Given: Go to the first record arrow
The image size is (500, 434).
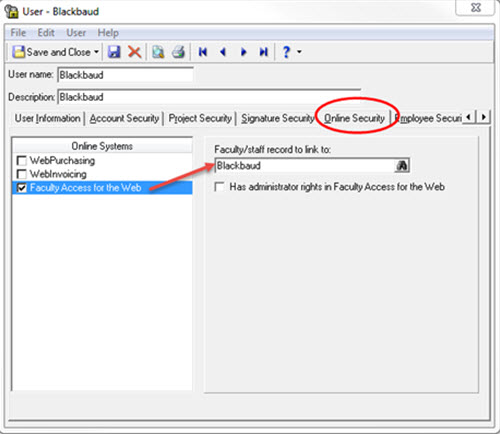Looking at the screenshot, I should point(203,52).
